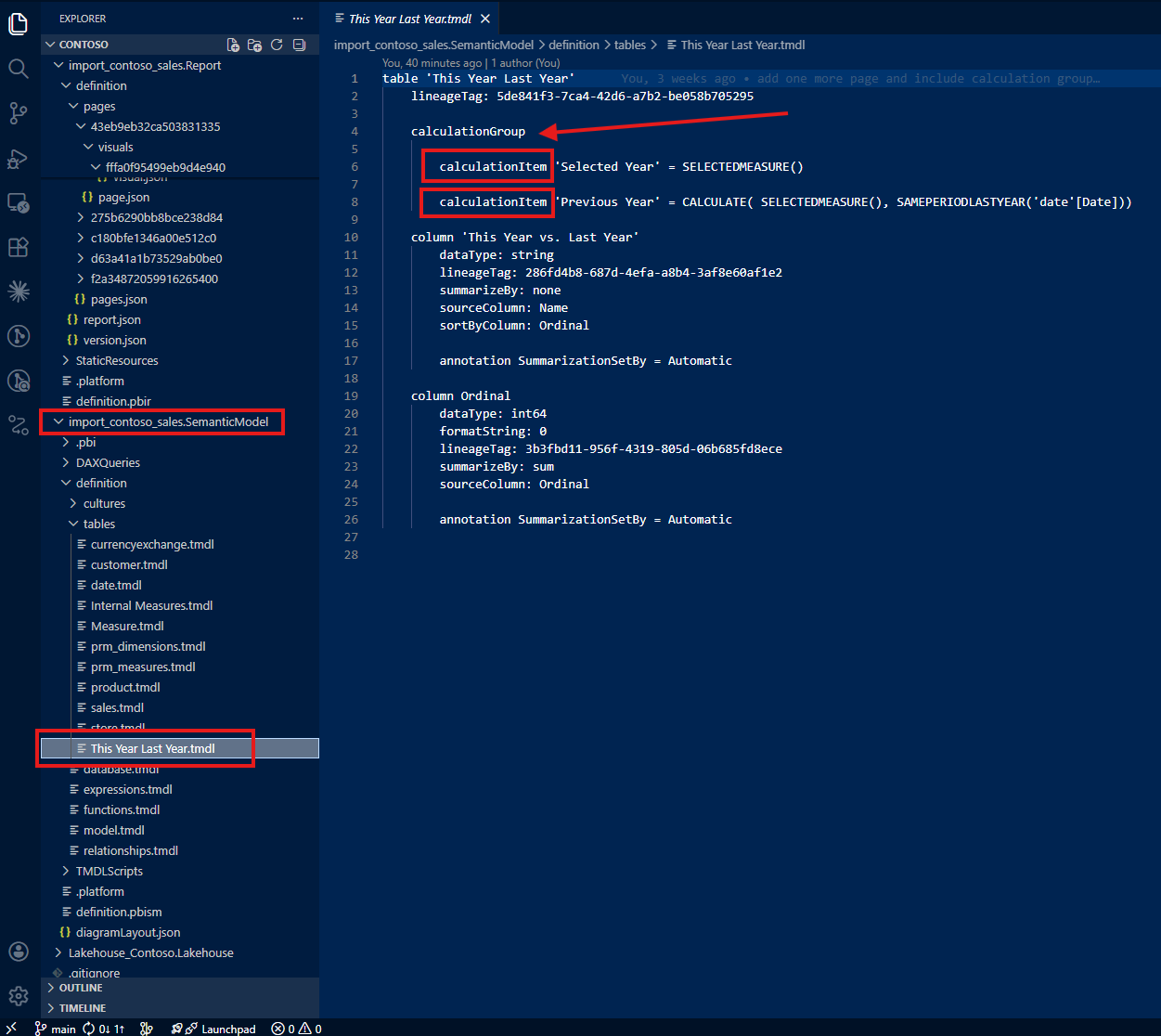Place cursor on the calculationGroup line
Screen dimensions: 1161x1036
click(x=468, y=131)
